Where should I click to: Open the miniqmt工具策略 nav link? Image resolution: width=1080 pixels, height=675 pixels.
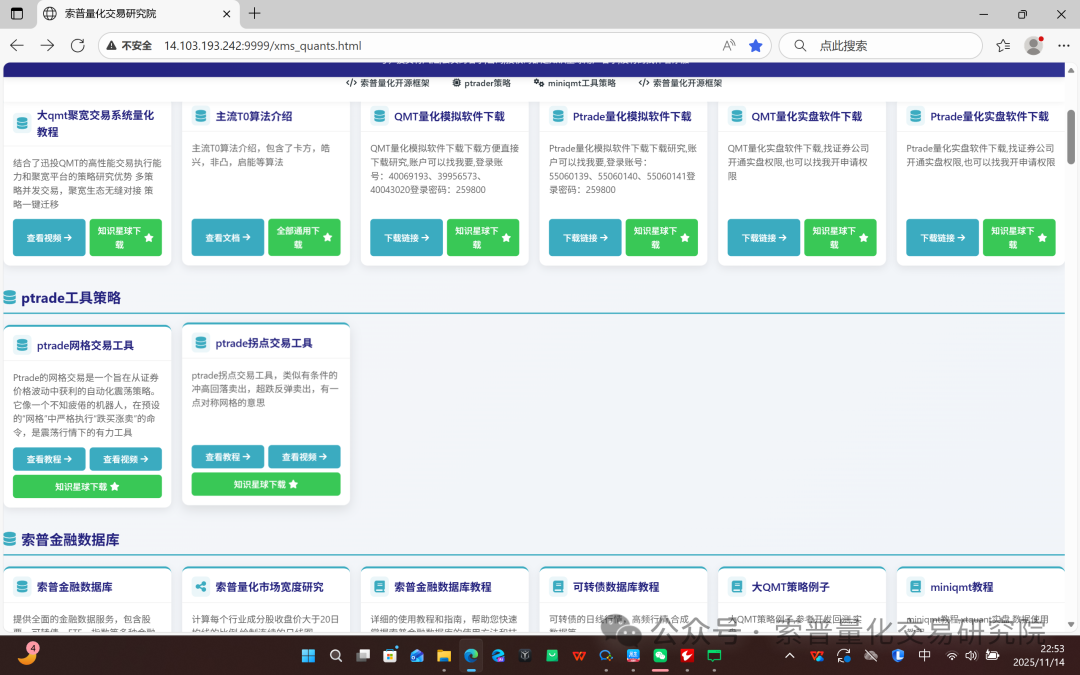point(574,83)
